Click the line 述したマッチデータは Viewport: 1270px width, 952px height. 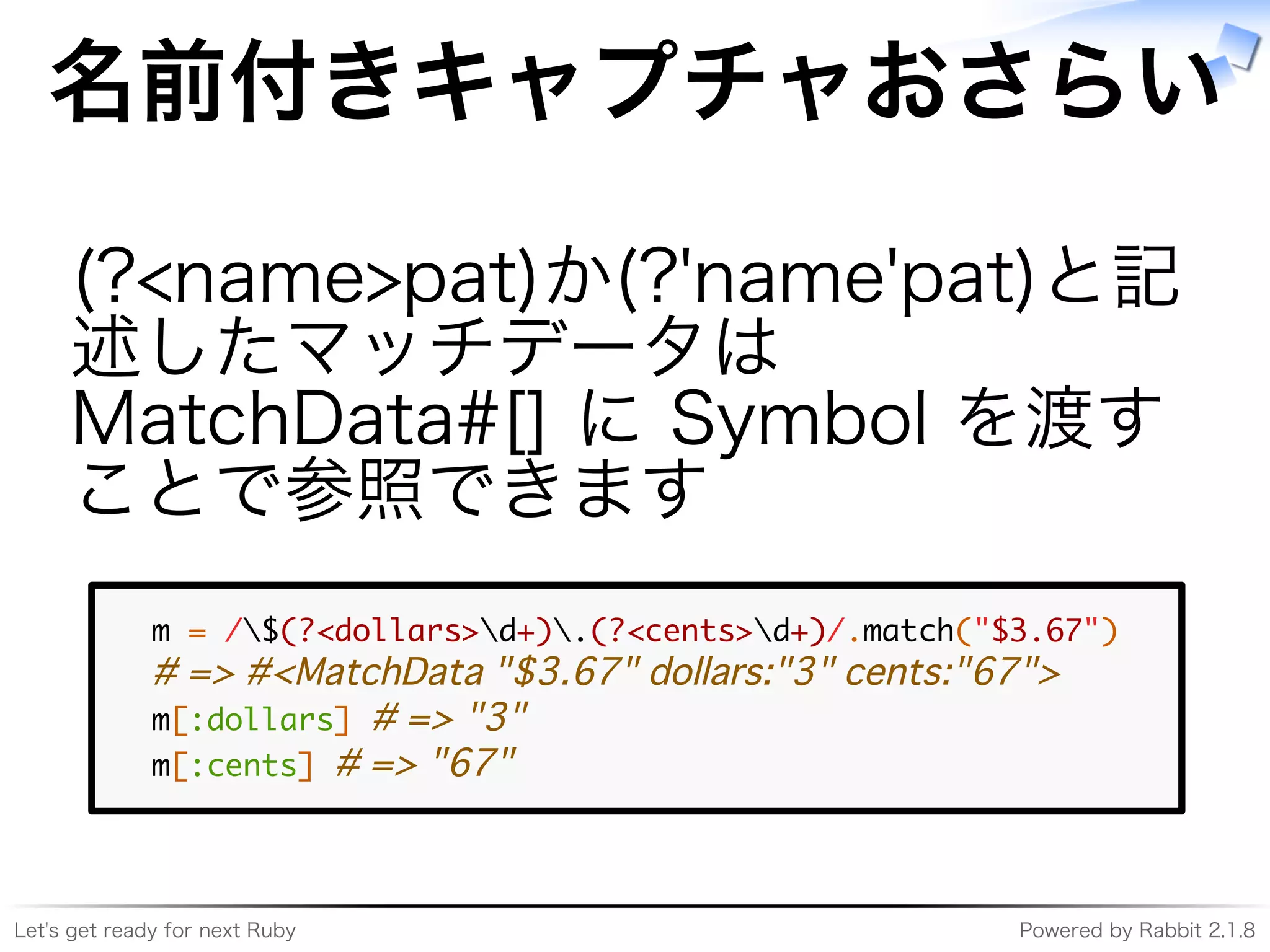pyautogui.click(x=425, y=346)
